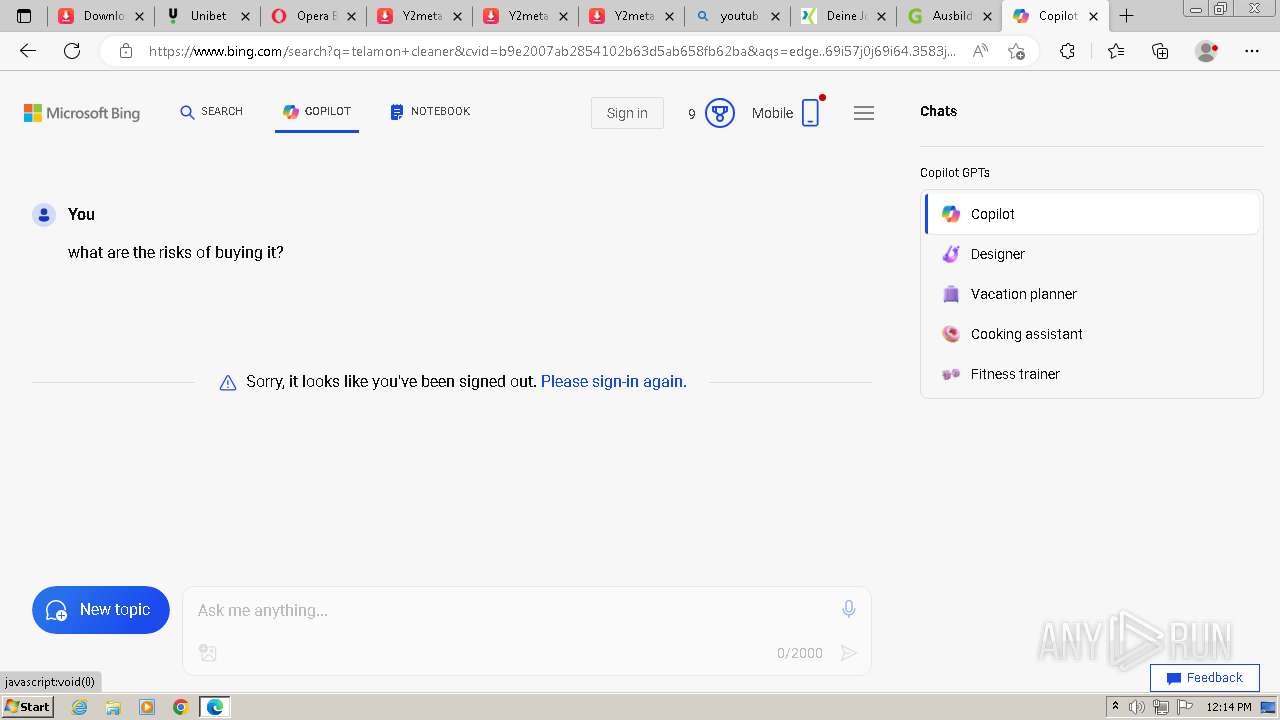This screenshot has width=1280, height=720.
Task: Click the Microsoft Bing logo
Action: pos(82,113)
